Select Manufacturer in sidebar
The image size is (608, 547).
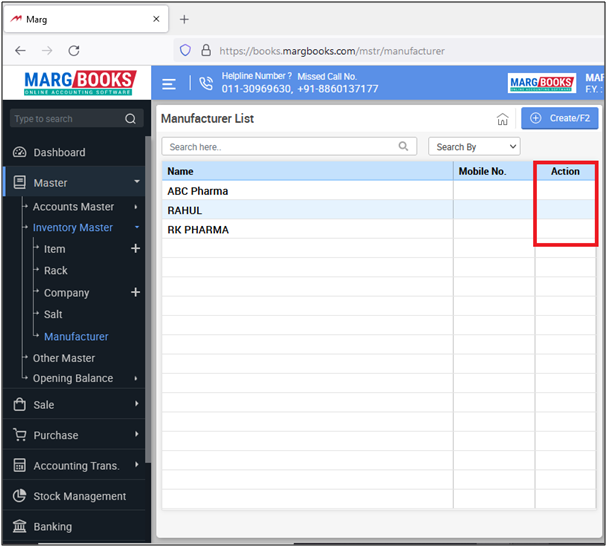coord(76,336)
